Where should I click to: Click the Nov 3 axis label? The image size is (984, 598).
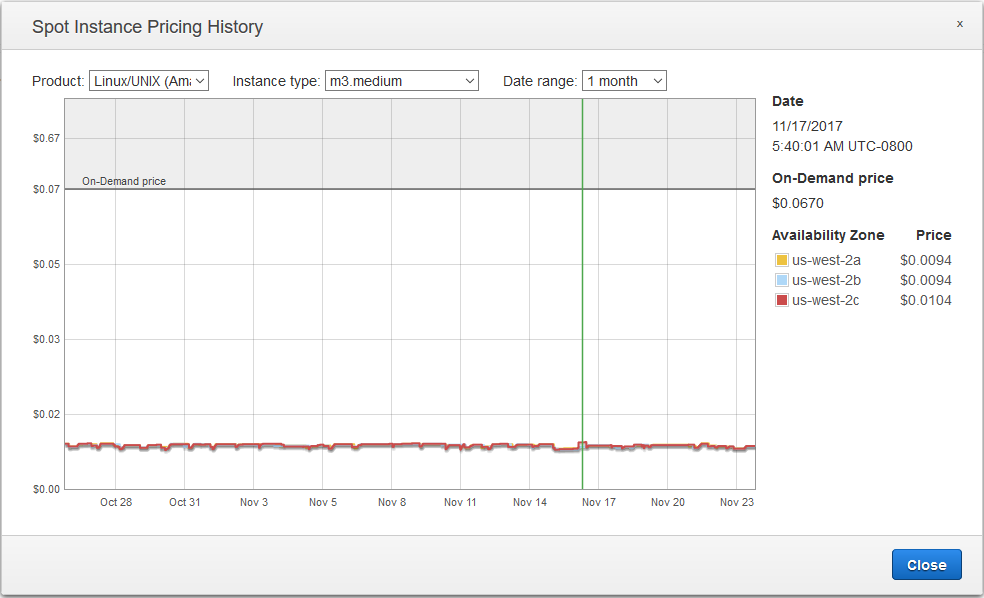[x=254, y=502]
